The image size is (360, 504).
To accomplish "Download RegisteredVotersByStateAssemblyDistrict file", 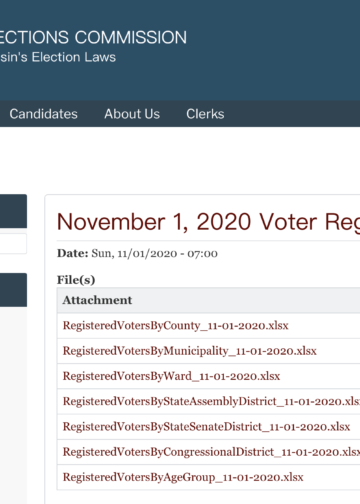I will [x=211, y=401].
